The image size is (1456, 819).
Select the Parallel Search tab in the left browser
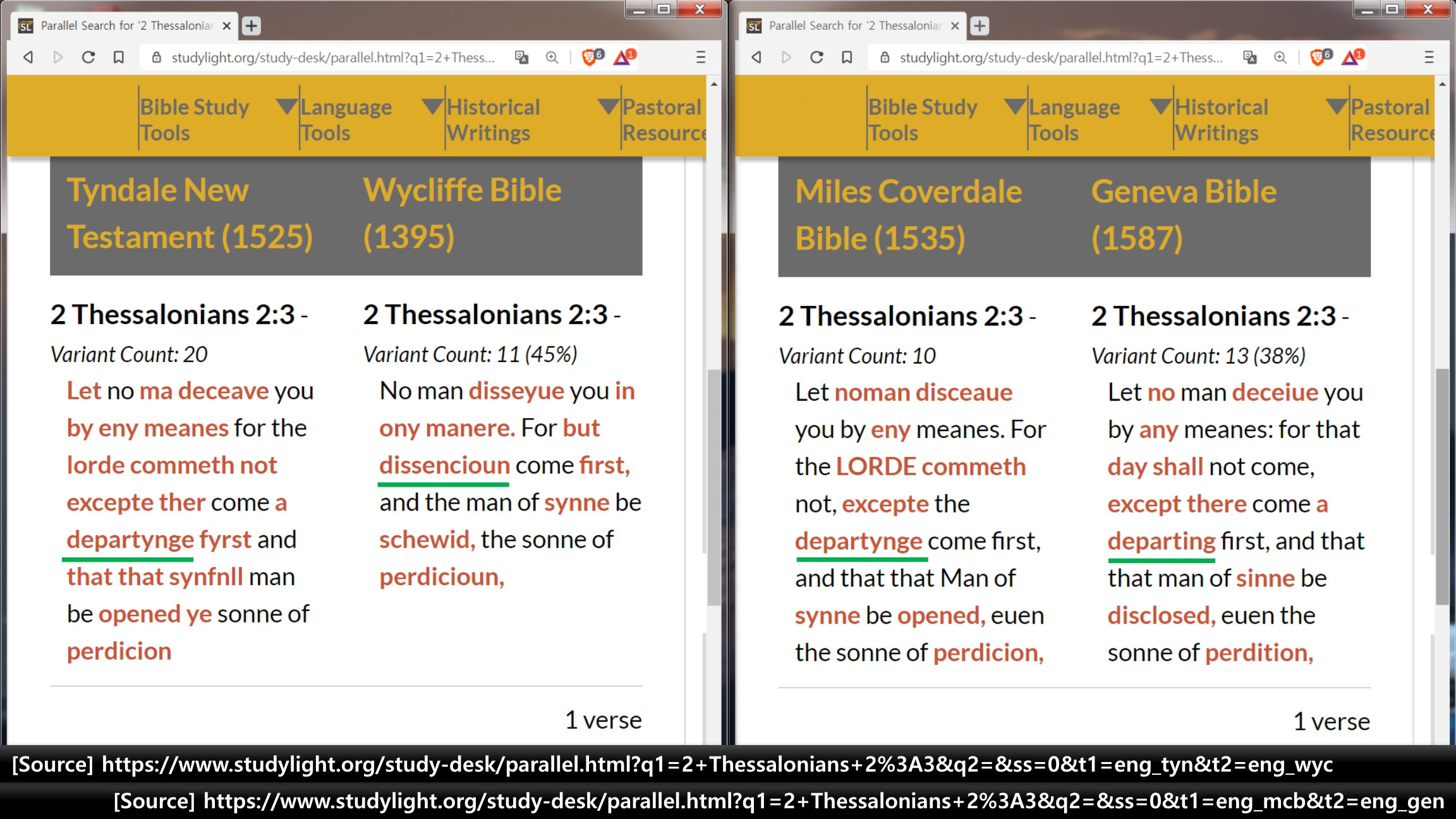pos(126,26)
